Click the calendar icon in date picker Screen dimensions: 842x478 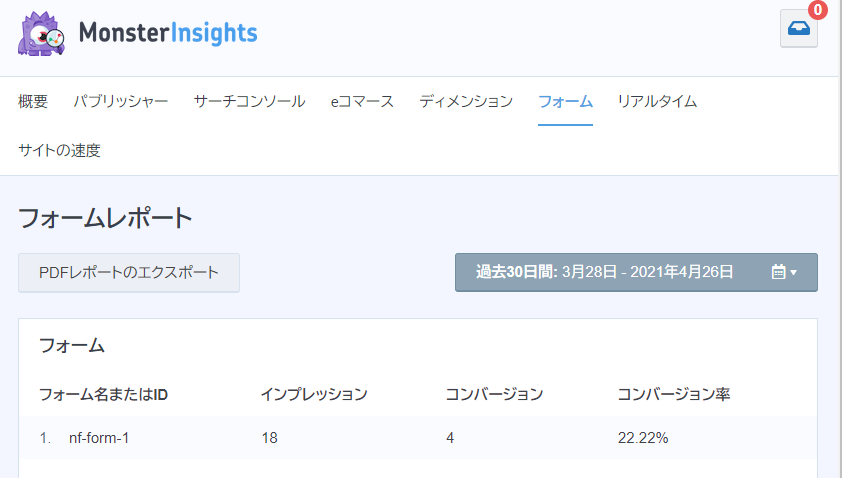778,272
